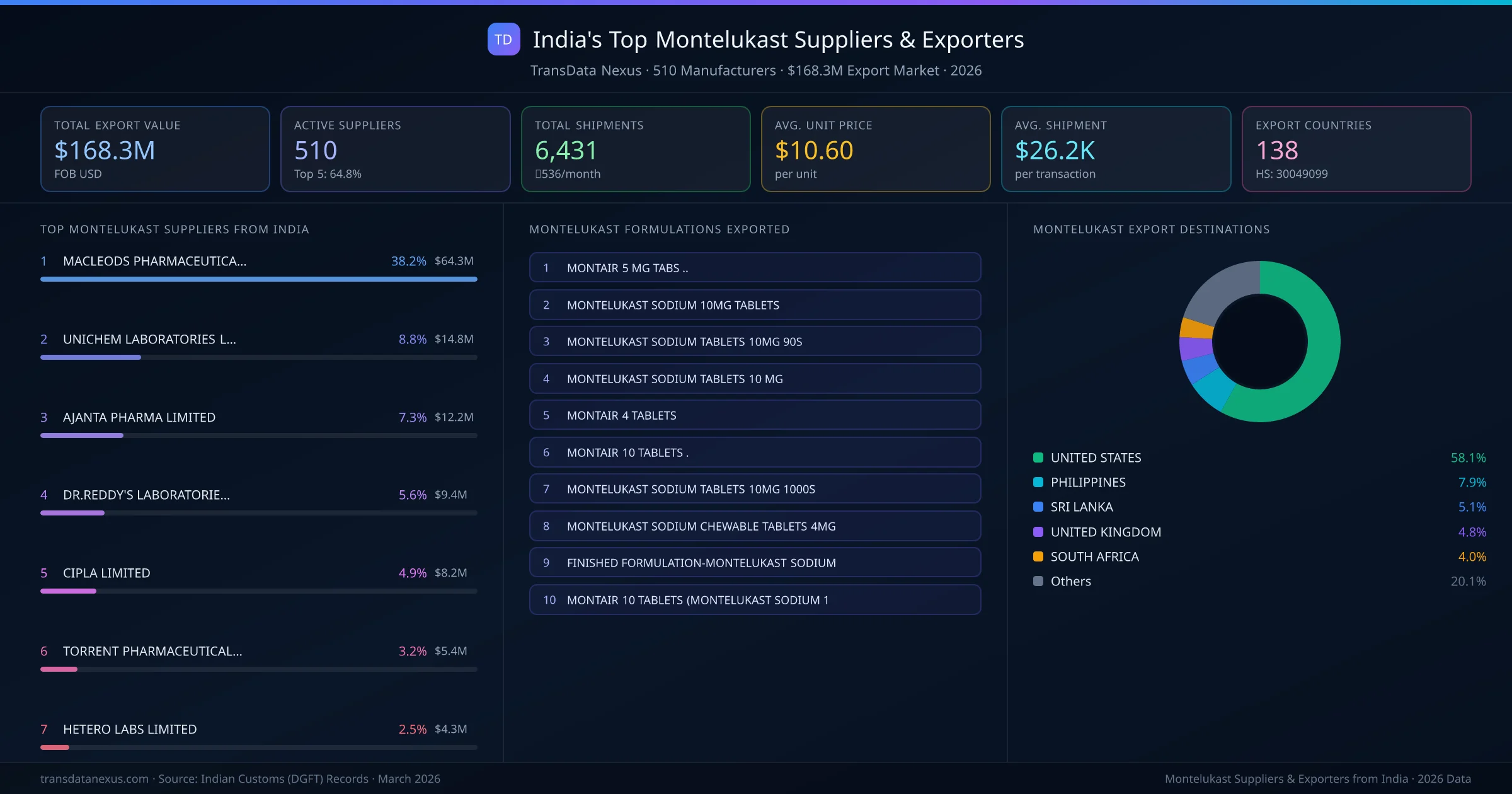Select the MONTELUKAST EXPORT DESTINATIONS section header
The height and width of the screenshot is (794, 1512).
tap(1152, 229)
